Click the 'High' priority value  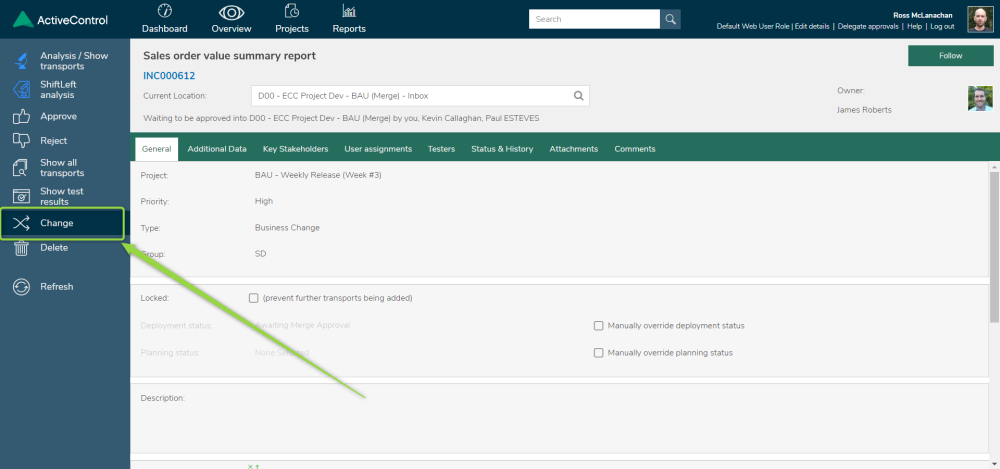point(263,201)
